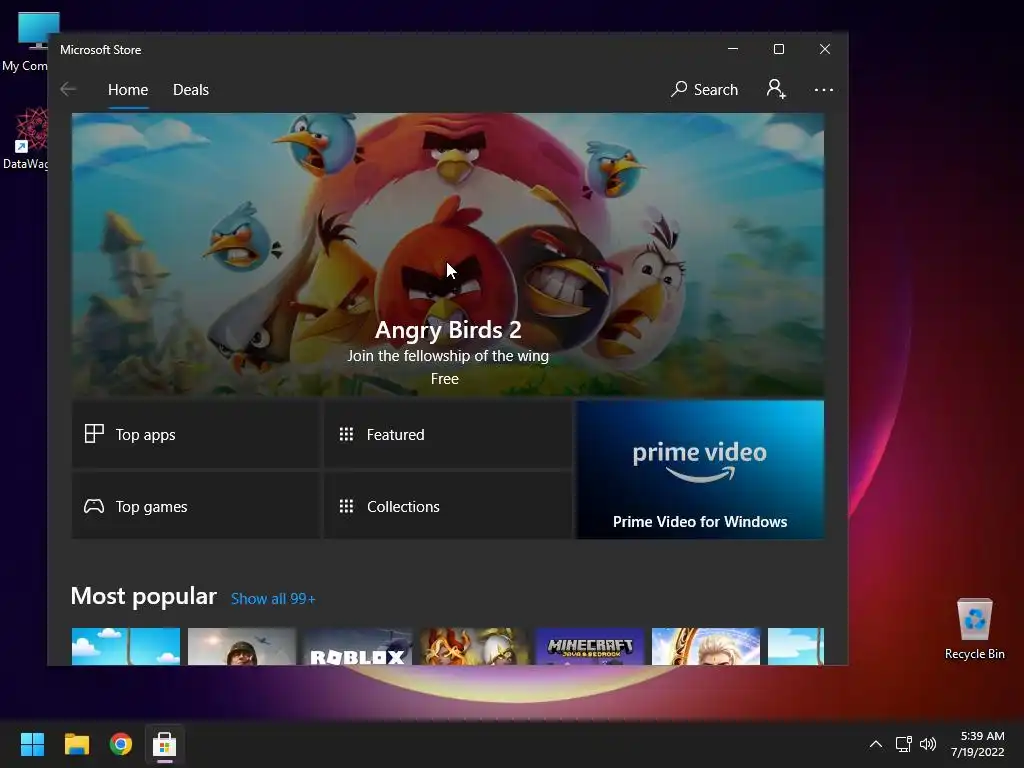Switch to the Deals tab
The width and height of the screenshot is (1024, 768).
[x=191, y=89]
